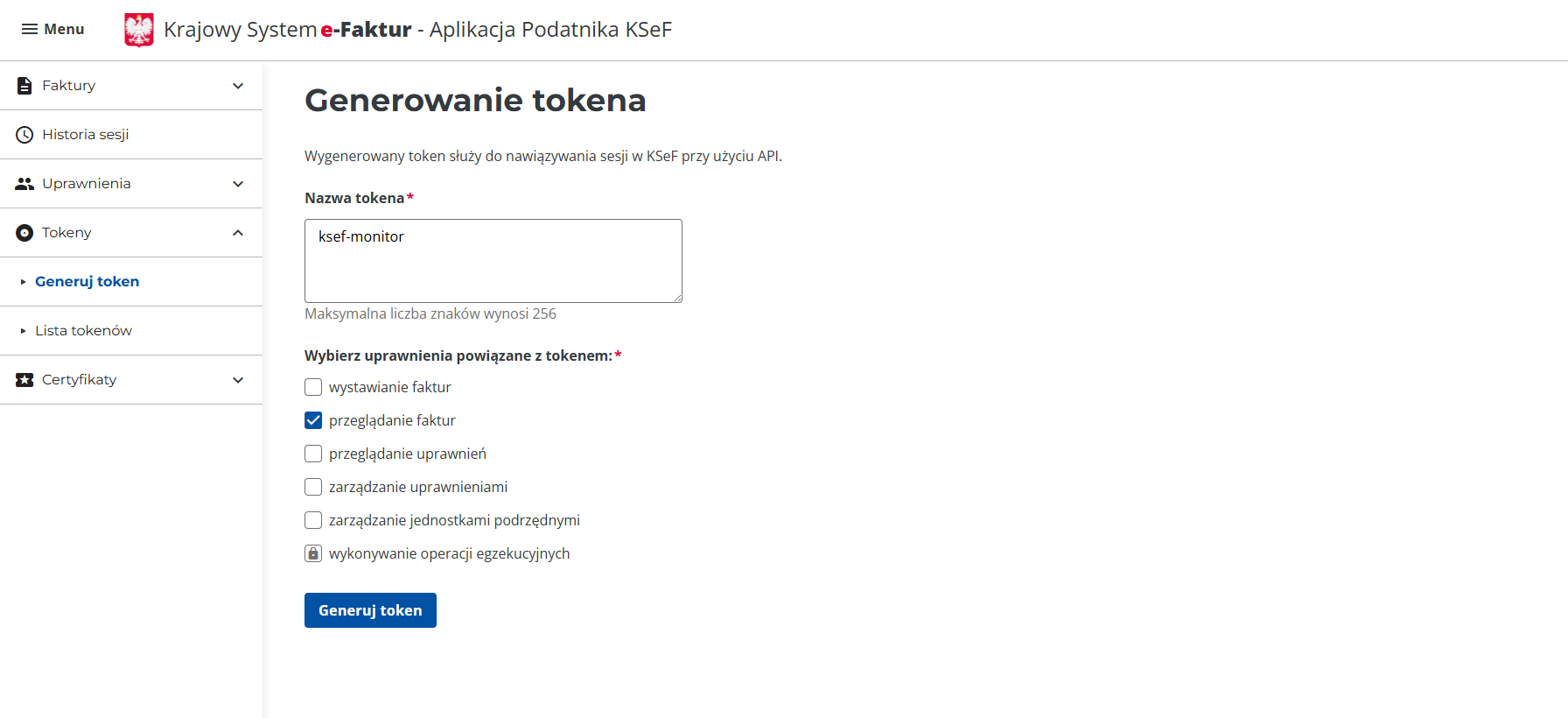The image size is (1568, 718).
Task: Click the people icon next to Uprawnienia
Action: pyautogui.click(x=22, y=183)
